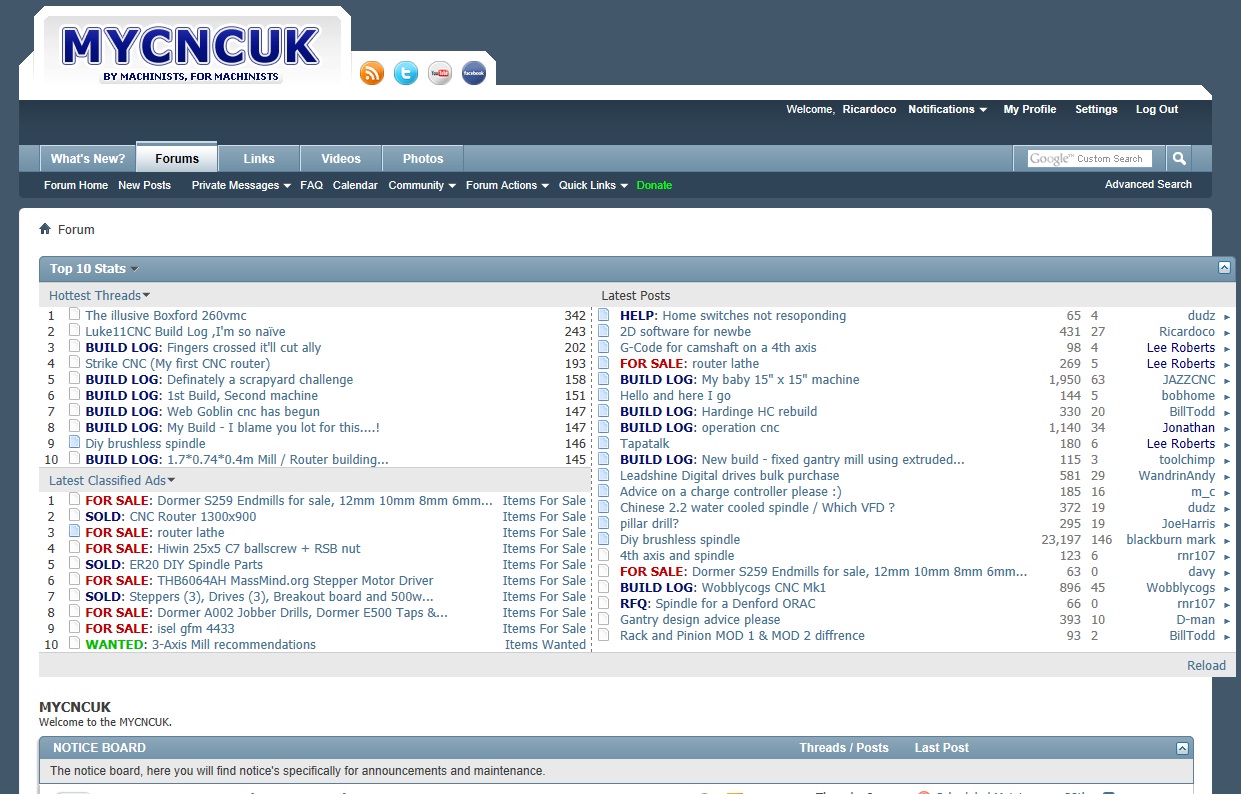The width and height of the screenshot is (1241, 794).
Task: Open the FAQ menu item
Action: [x=311, y=185]
